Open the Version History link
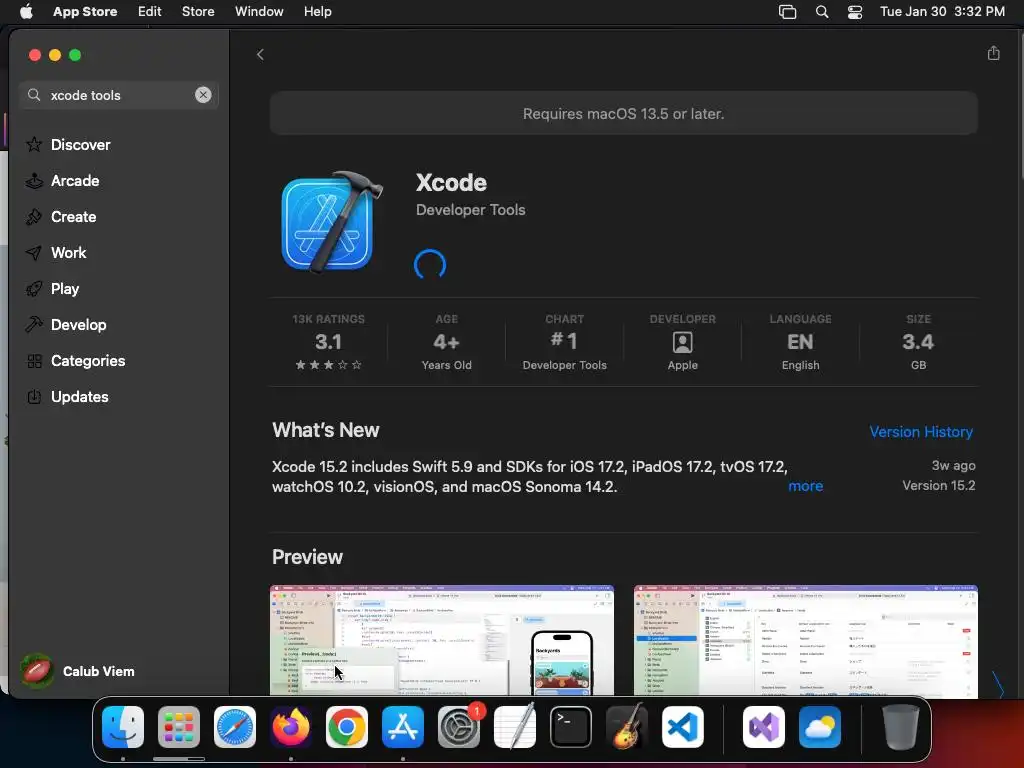This screenshot has width=1024, height=768. 921,432
